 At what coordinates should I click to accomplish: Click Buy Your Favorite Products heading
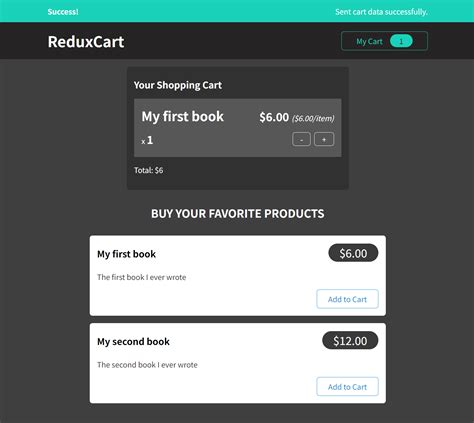[238, 214]
